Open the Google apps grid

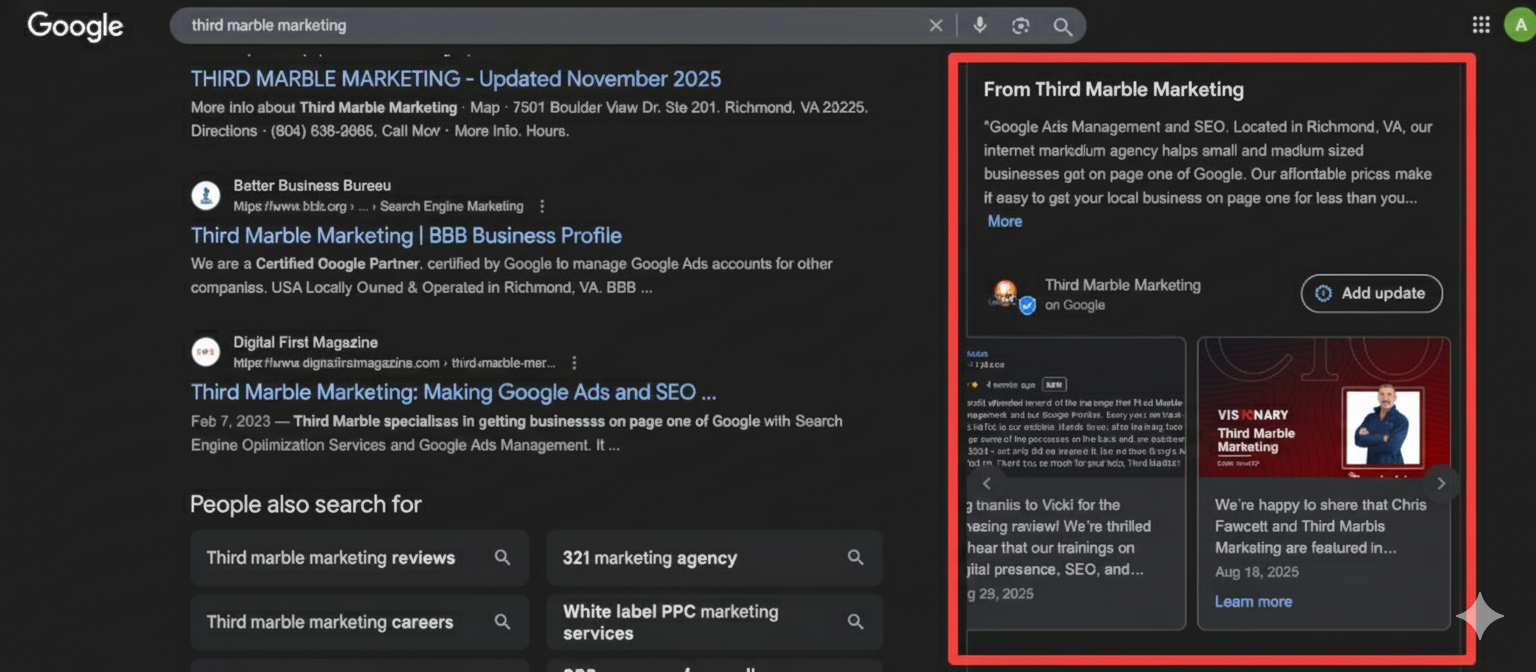[x=1480, y=26]
